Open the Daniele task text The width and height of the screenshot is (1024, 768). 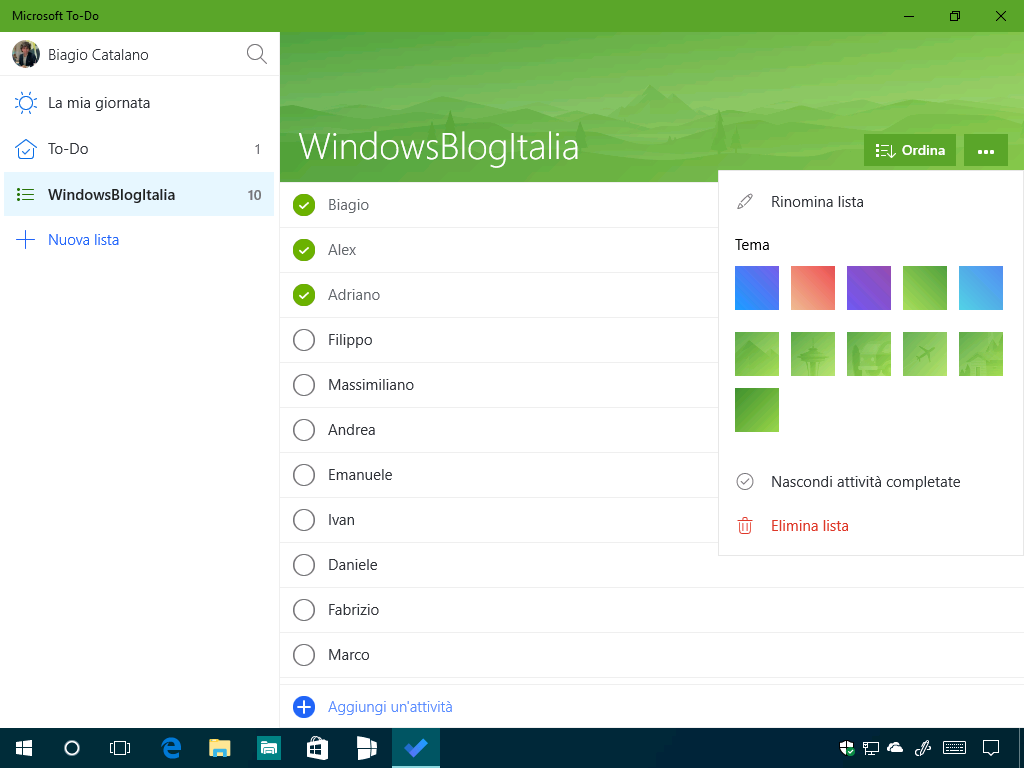coord(353,565)
